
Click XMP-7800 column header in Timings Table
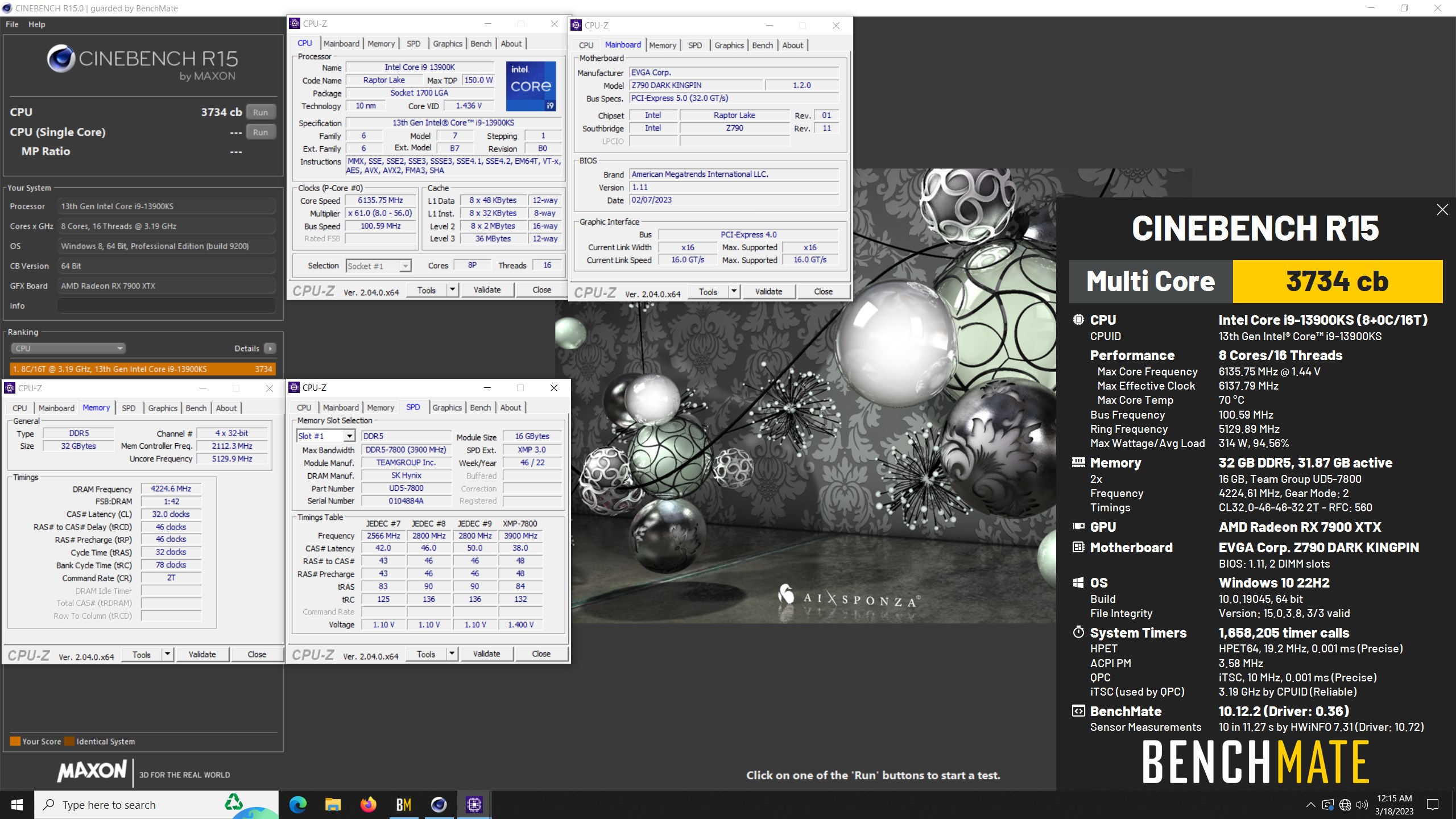tap(520, 523)
